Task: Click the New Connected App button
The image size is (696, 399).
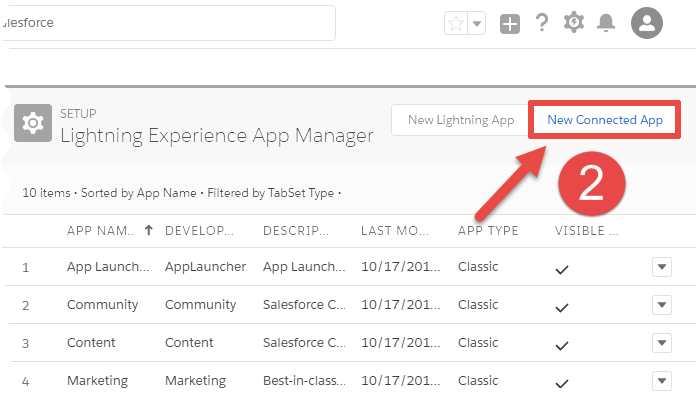Action: pyautogui.click(x=605, y=120)
